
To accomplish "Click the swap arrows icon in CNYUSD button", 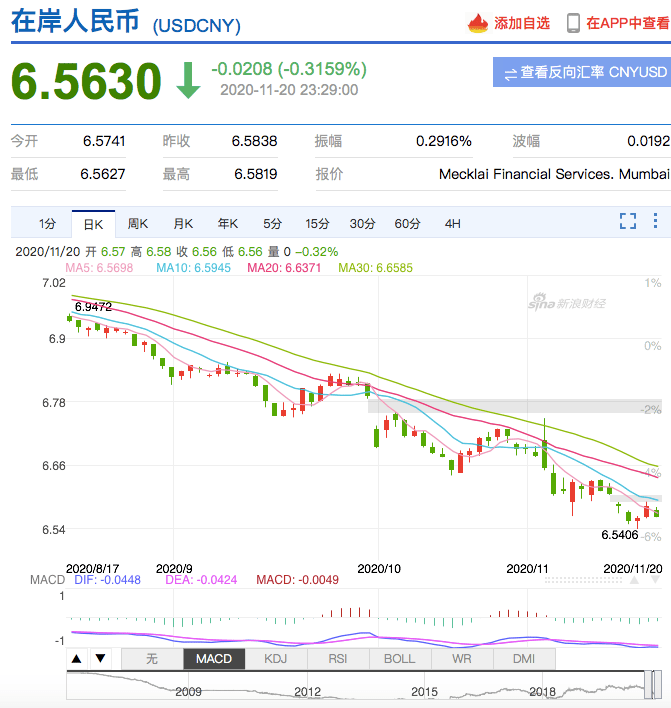I will pos(510,74).
